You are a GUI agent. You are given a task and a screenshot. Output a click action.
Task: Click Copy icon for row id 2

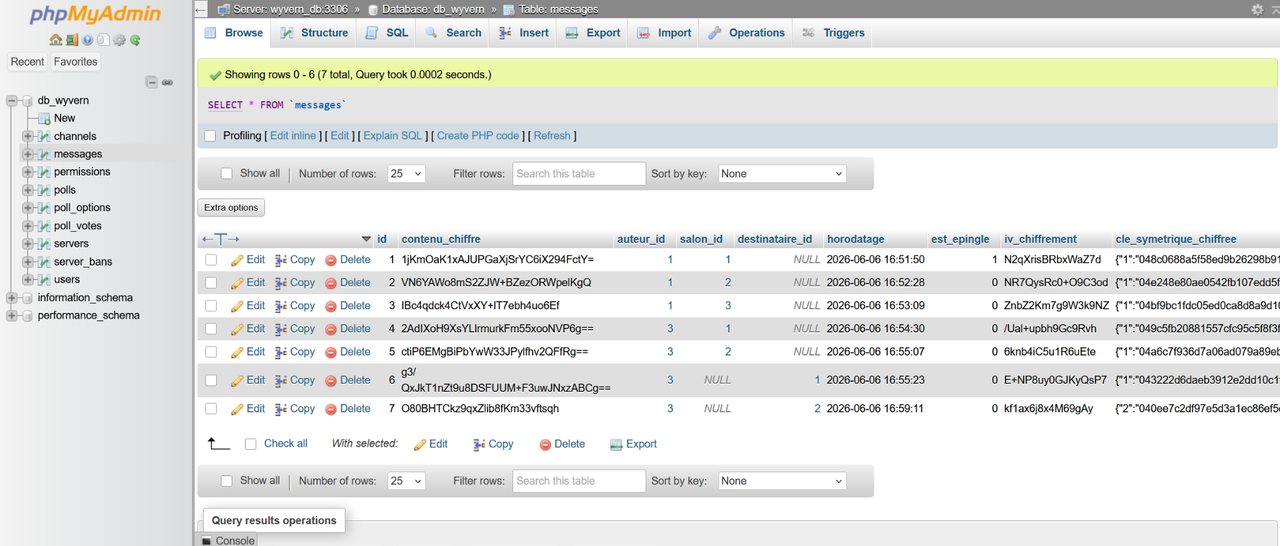coord(281,283)
